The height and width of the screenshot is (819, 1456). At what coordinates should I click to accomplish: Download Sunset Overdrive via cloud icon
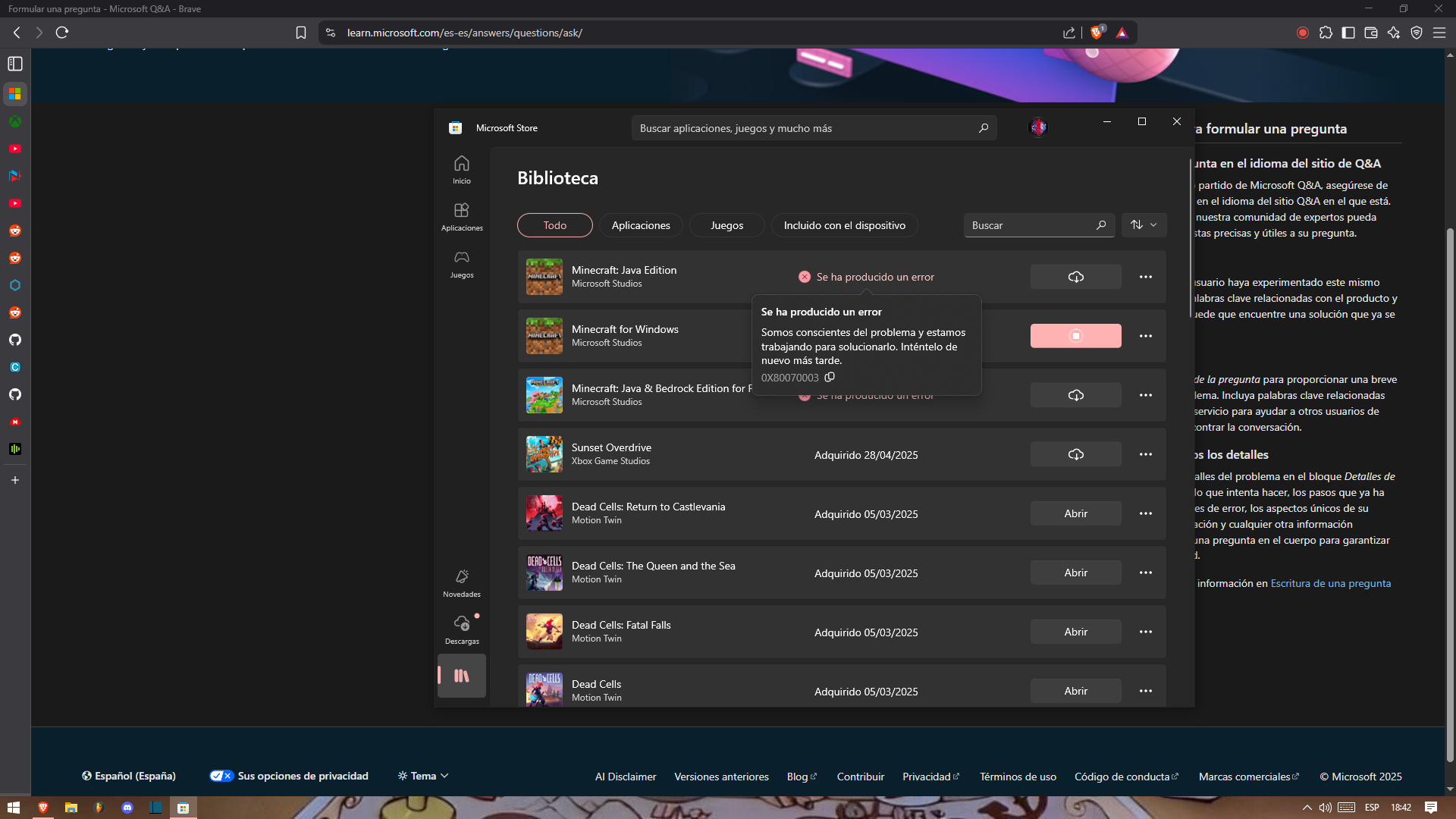1075,454
